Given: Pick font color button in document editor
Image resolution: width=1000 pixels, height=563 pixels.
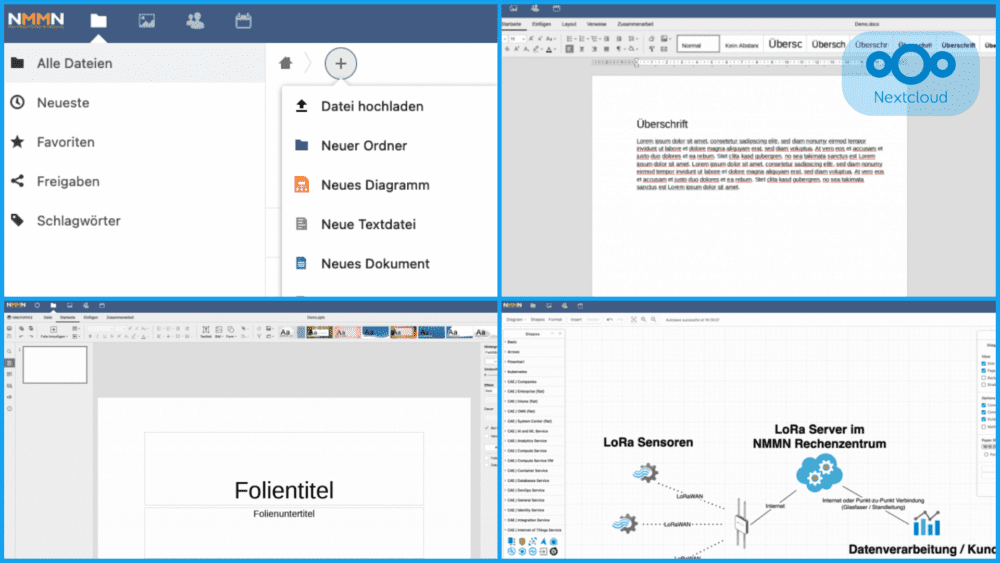Looking at the screenshot, I should (549, 49).
